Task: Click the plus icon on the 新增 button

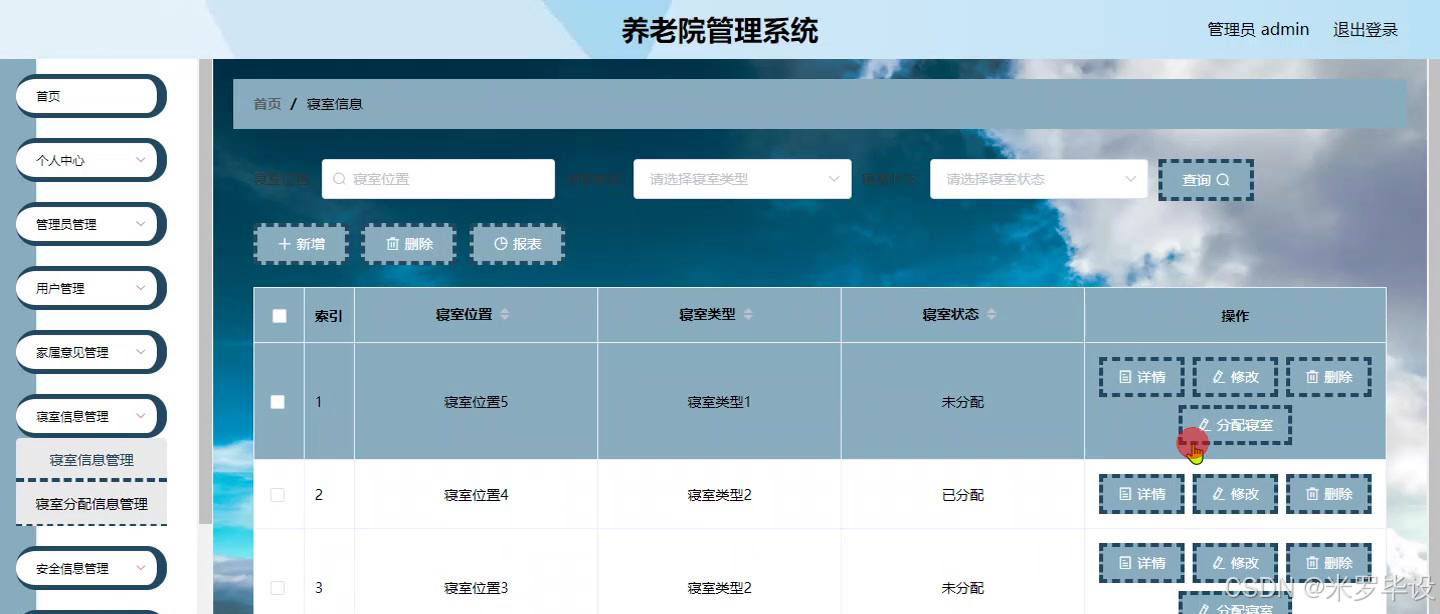Action: click(282, 243)
